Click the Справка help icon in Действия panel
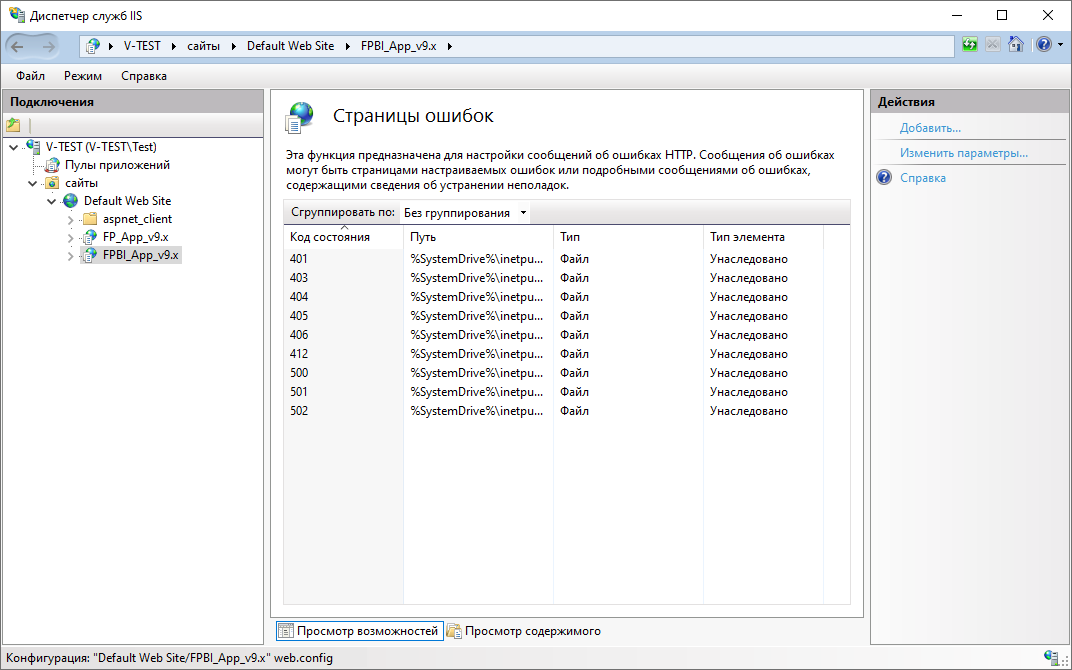This screenshot has width=1072, height=670. point(884,178)
